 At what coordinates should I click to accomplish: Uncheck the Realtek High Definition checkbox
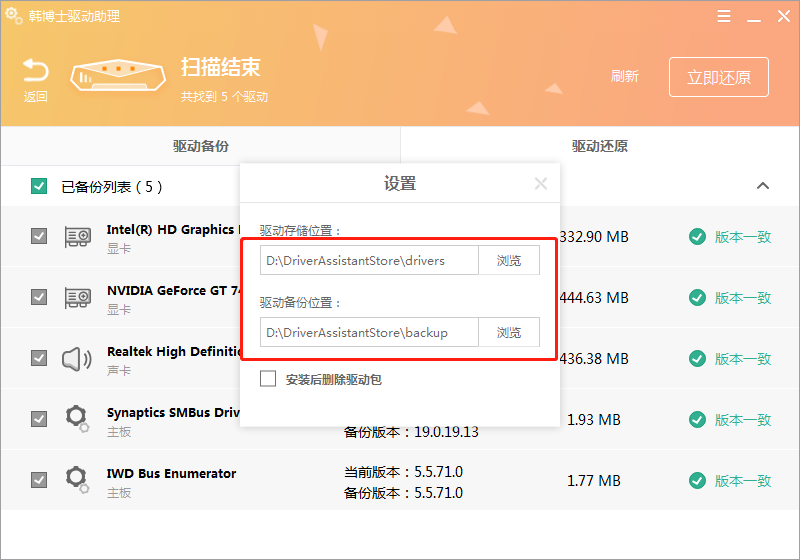(x=39, y=358)
